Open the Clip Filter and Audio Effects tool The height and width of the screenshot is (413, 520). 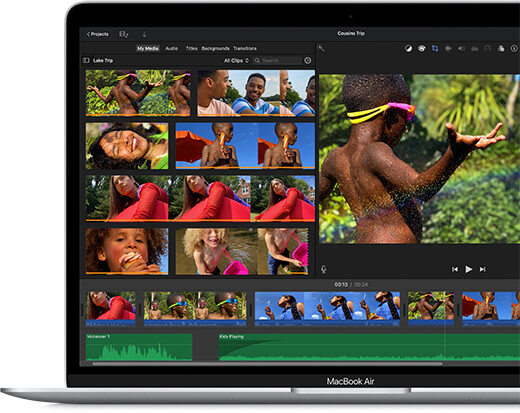coord(501,49)
